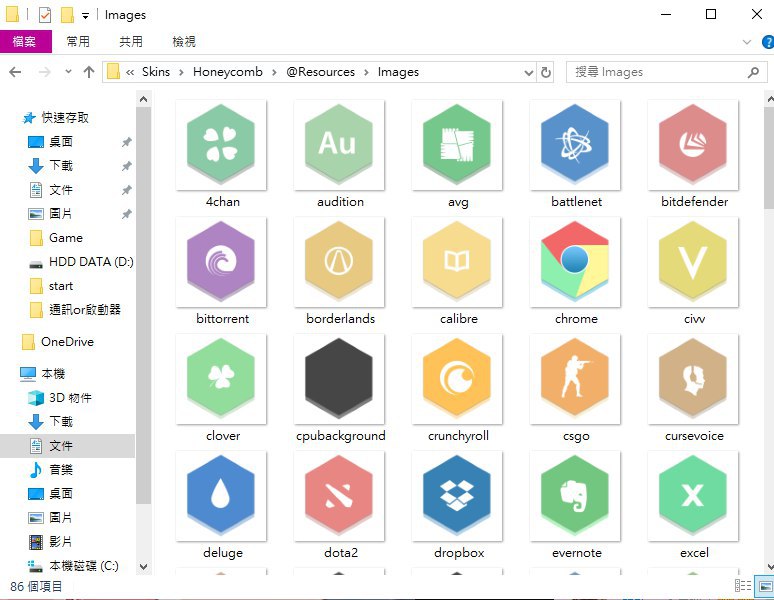The image size is (774, 600).
Task: Show hidden path via breadcrumb double chevron
Action: pos(130,73)
